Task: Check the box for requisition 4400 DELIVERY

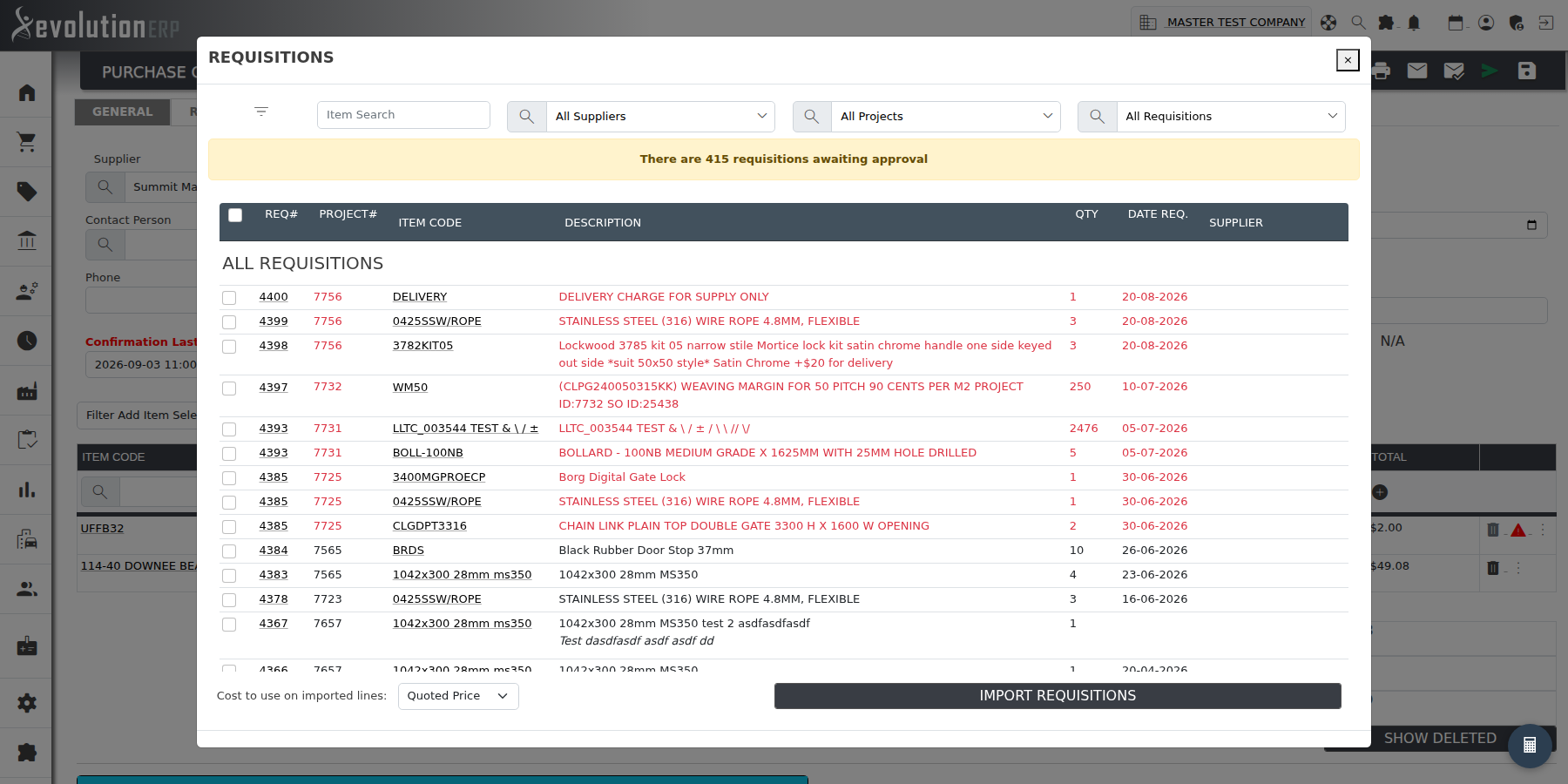Action: click(229, 298)
